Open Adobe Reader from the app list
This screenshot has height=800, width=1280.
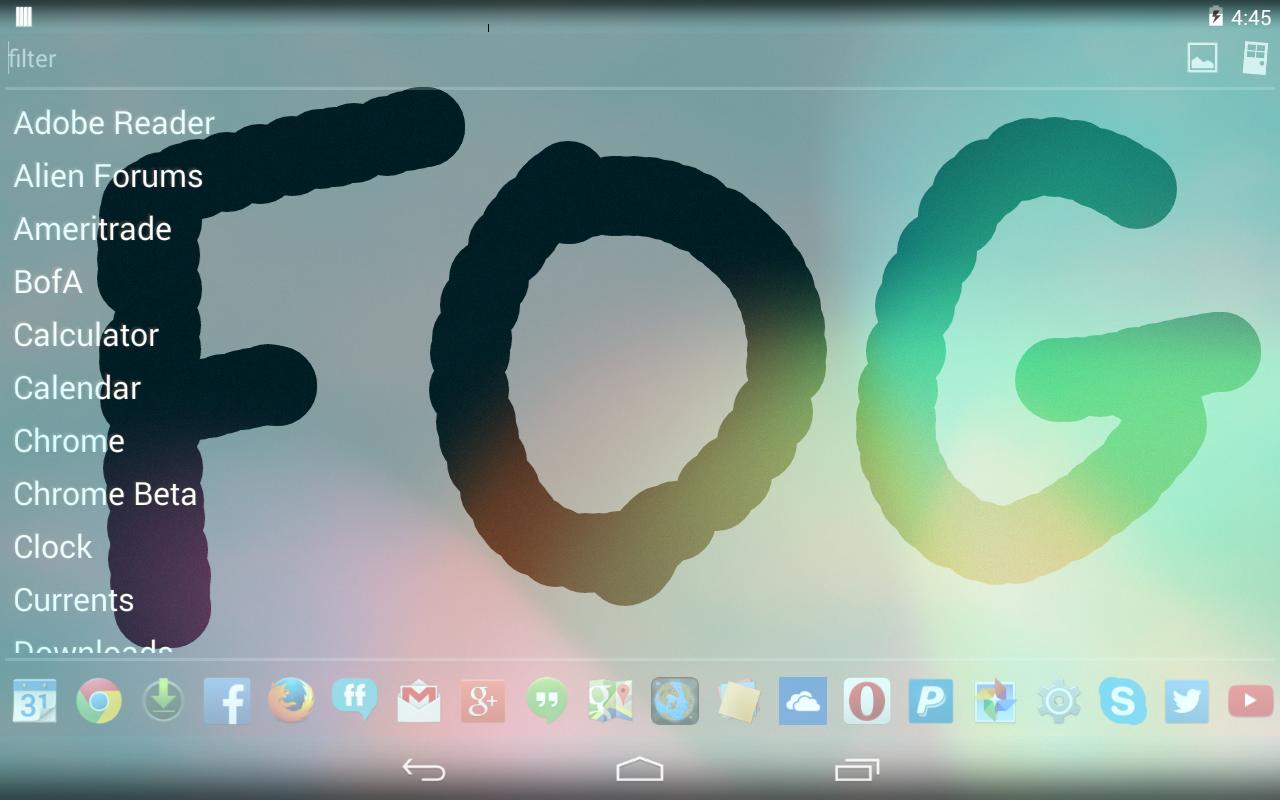(x=113, y=123)
